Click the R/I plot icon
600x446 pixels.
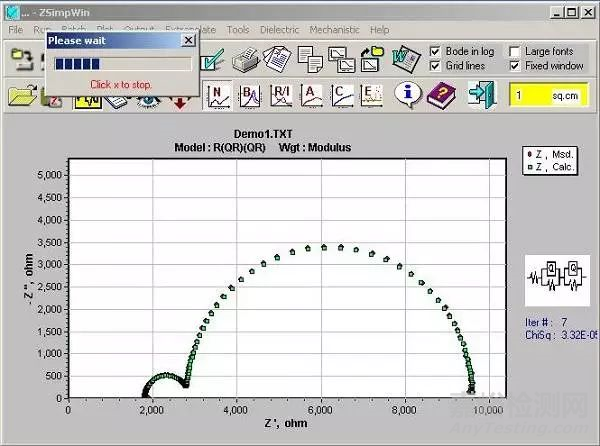coord(282,95)
